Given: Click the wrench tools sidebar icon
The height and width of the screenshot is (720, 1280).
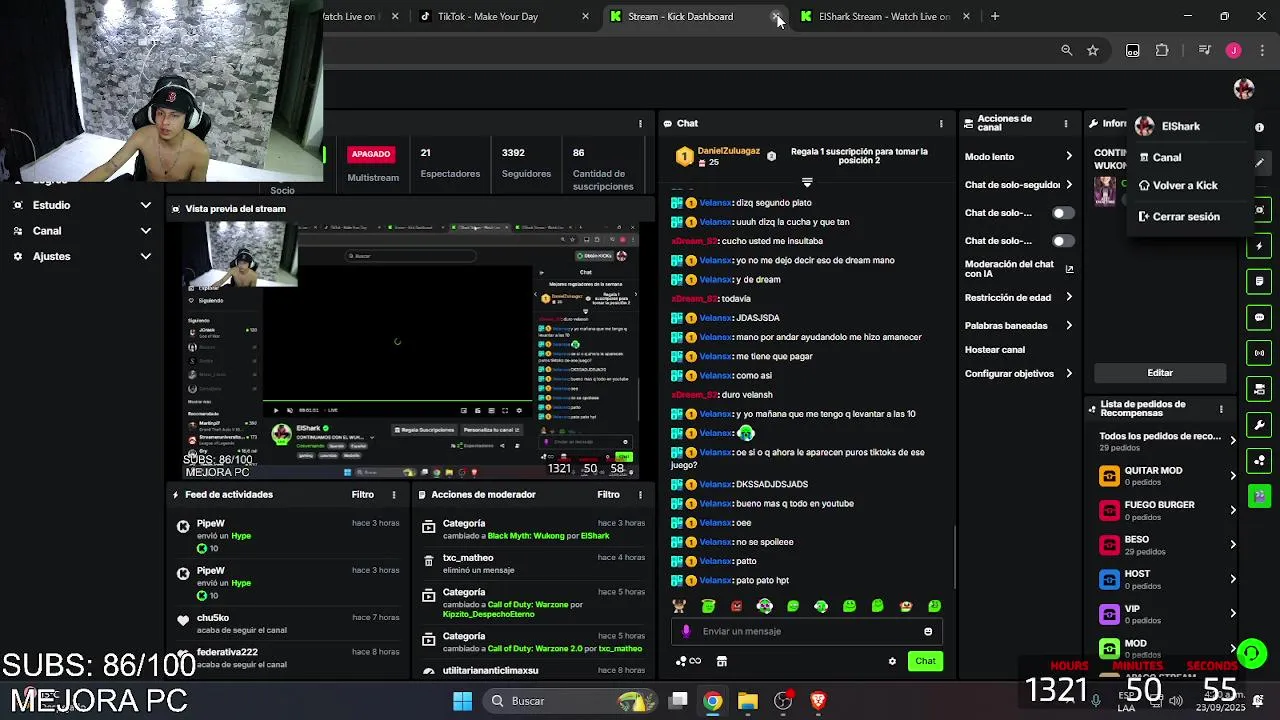Looking at the screenshot, I should [1260, 424].
